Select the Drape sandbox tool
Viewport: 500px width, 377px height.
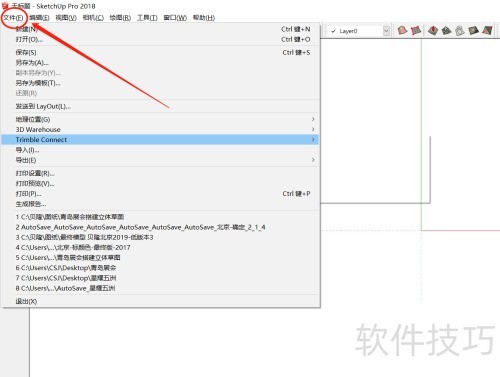[460, 31]
